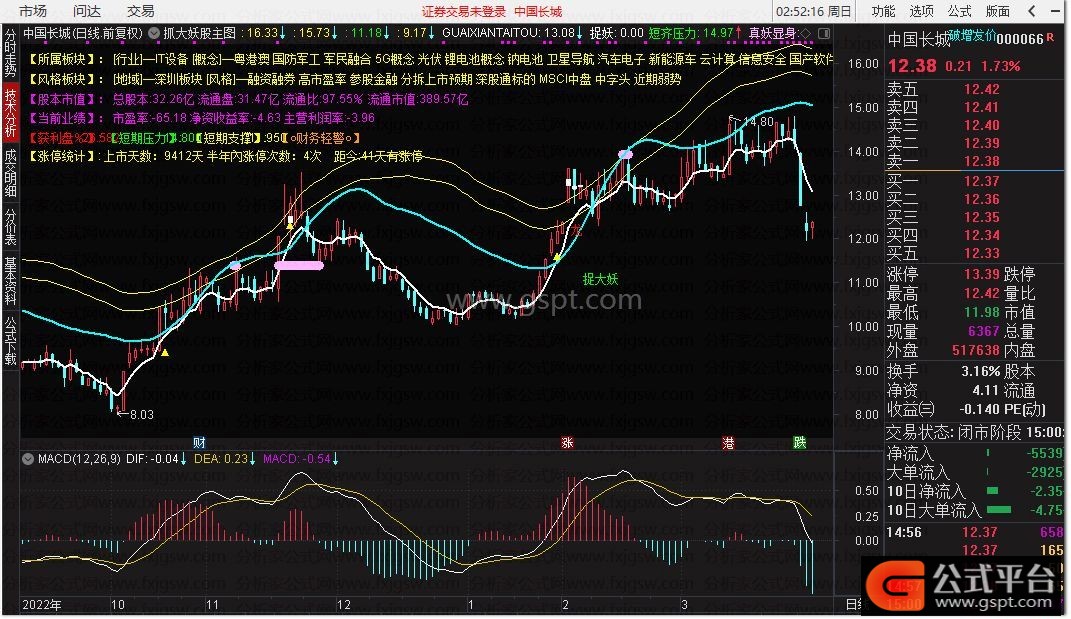This screenshot has width=1071, height=619.
Task: Open the 公式 menu
Action: click(x=960, y=11)
